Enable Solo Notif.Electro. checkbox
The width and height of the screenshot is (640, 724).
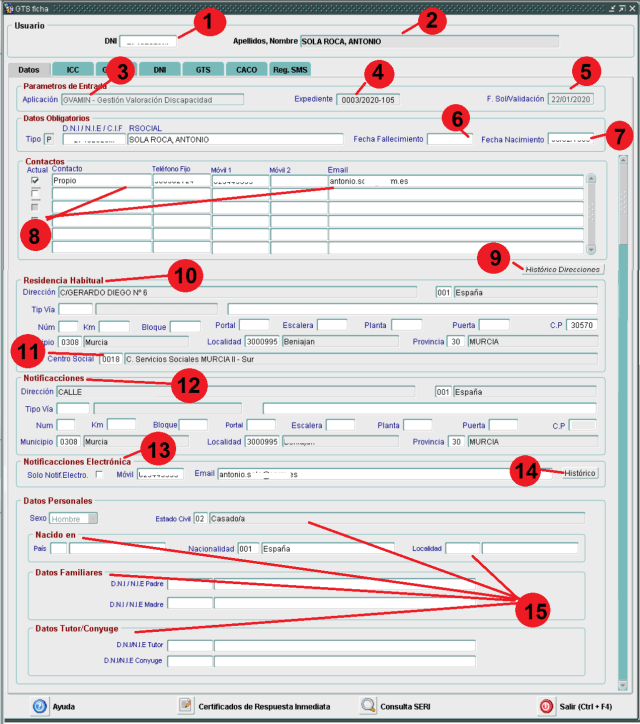point(99,474)
